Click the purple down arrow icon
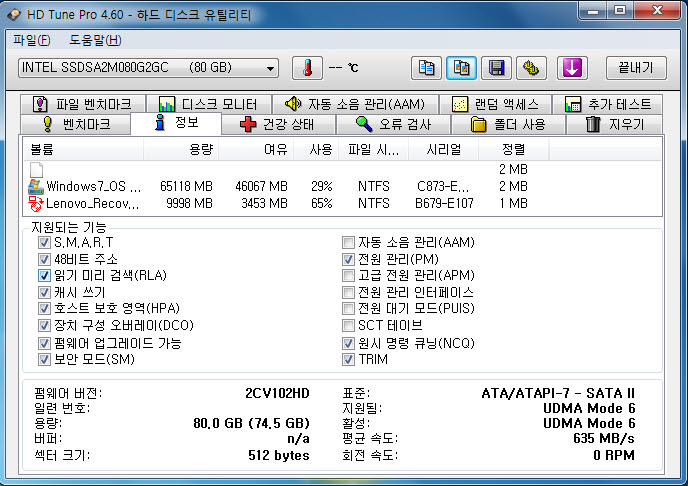Viewport: 688px width, 486px height. pos(572,68)
